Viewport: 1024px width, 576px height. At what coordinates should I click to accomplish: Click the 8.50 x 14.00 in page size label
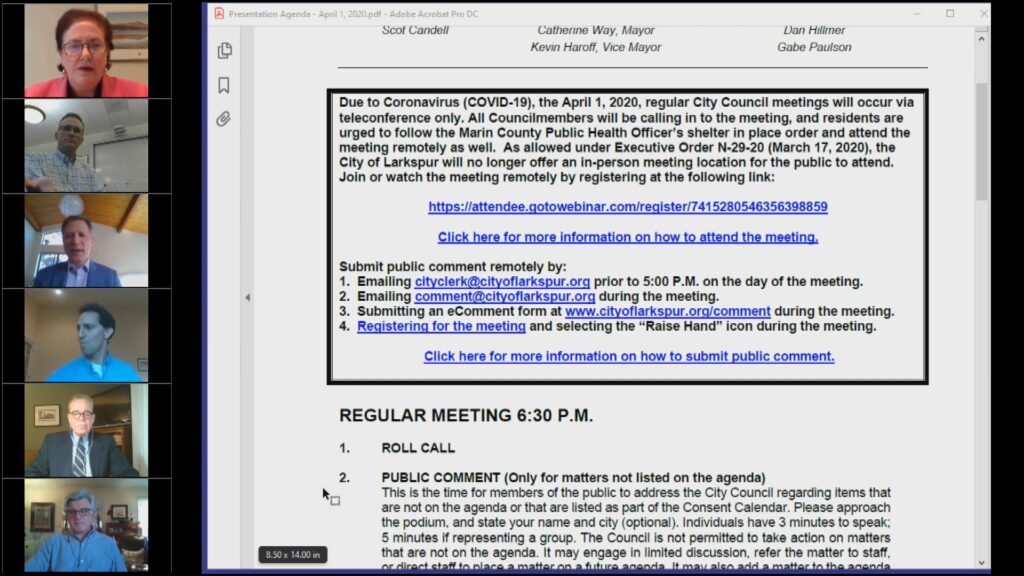point(293,554)
